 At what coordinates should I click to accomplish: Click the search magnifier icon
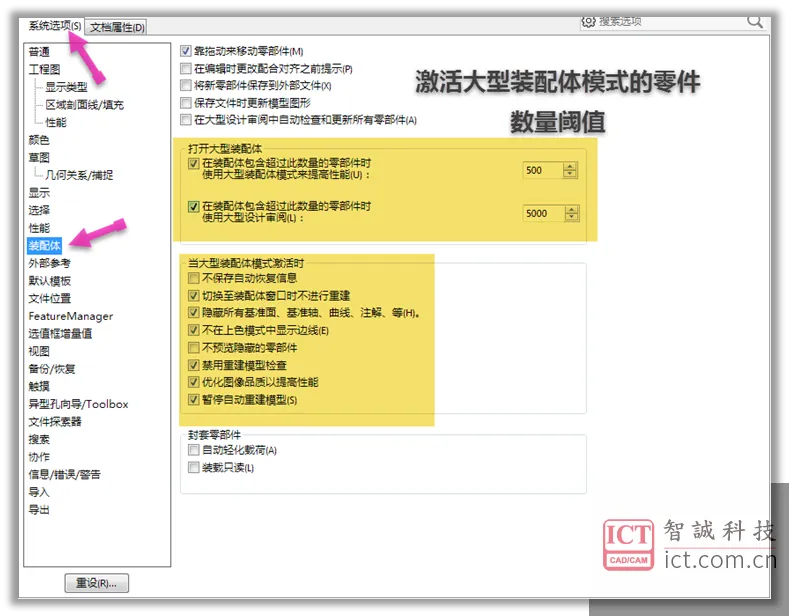[x=755, y=21]
